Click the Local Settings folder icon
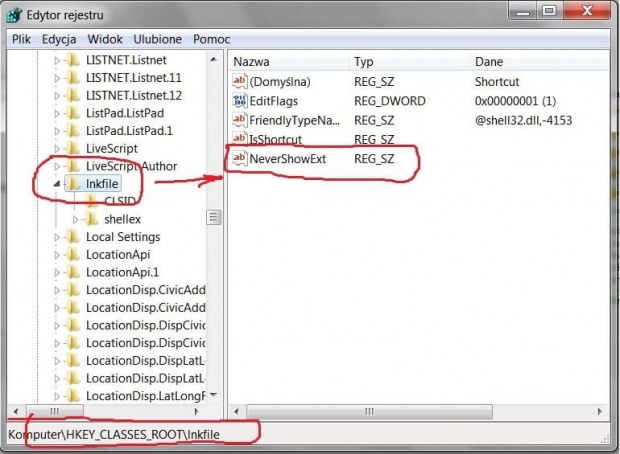Screen dimensions: 620x454 73,236
